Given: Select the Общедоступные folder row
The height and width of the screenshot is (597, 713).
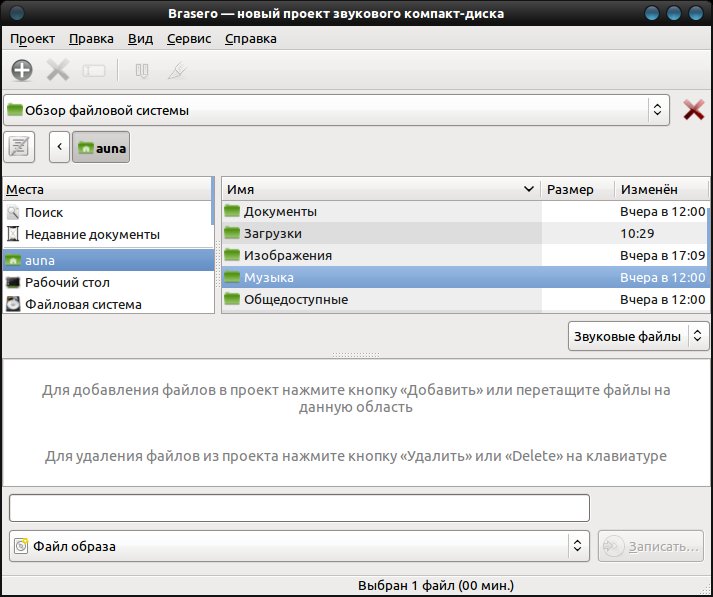Looking at the screenshot, I should (464, 299).
